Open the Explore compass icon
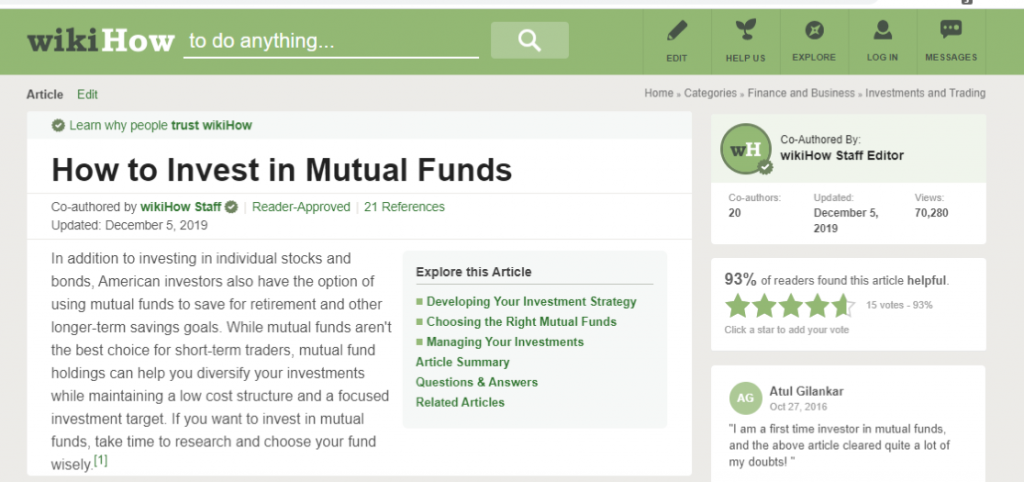This screenshot has width=1024, height=482. point(814,30)
